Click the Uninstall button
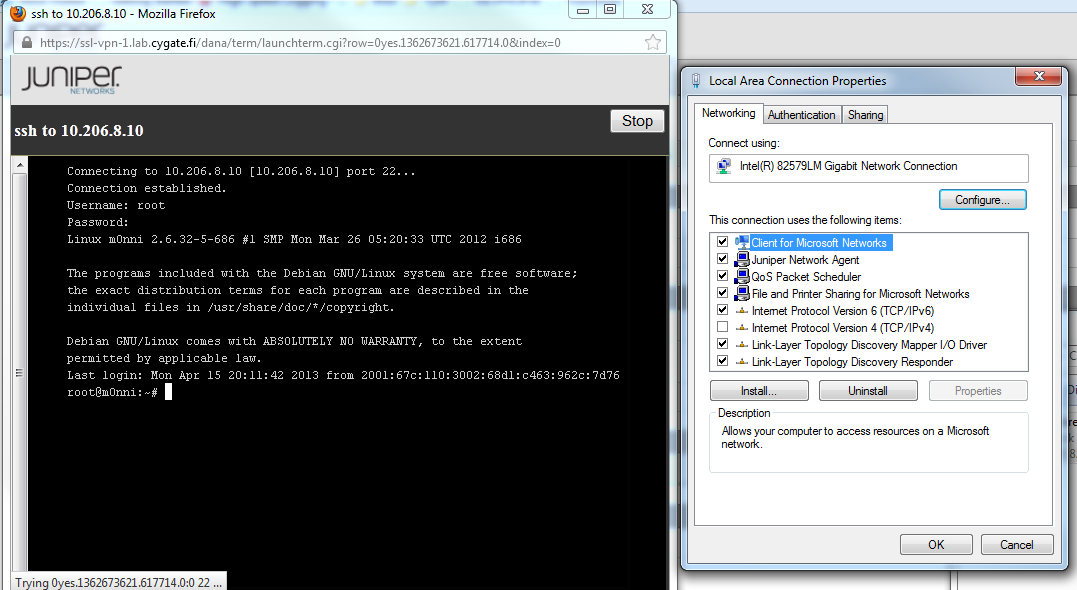 click(868, 391)
